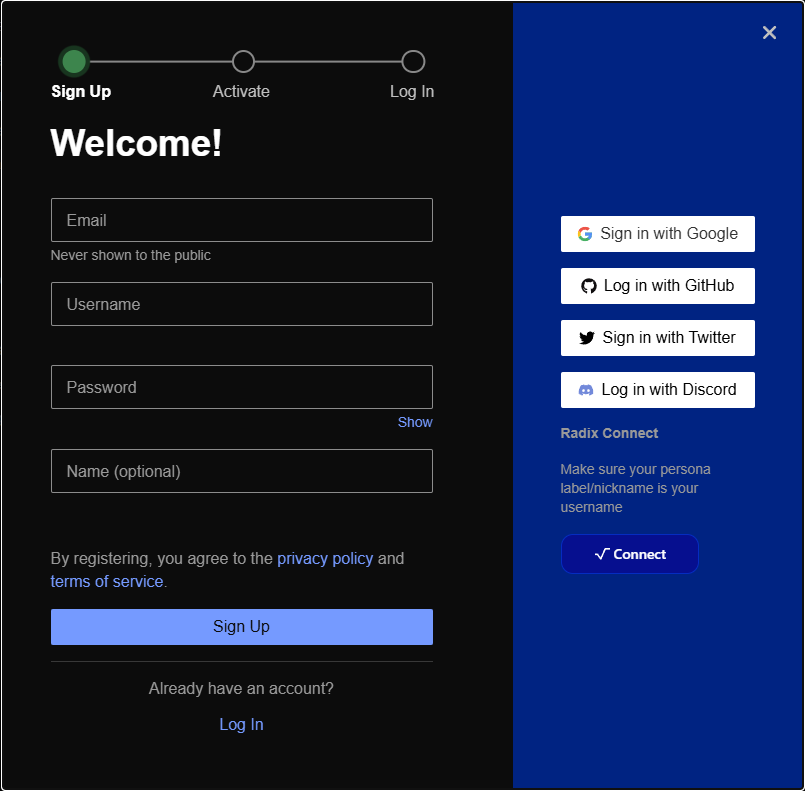Sign in with Twitter
The width and height of the screenshot is (805, 791).
coord(657,337)
